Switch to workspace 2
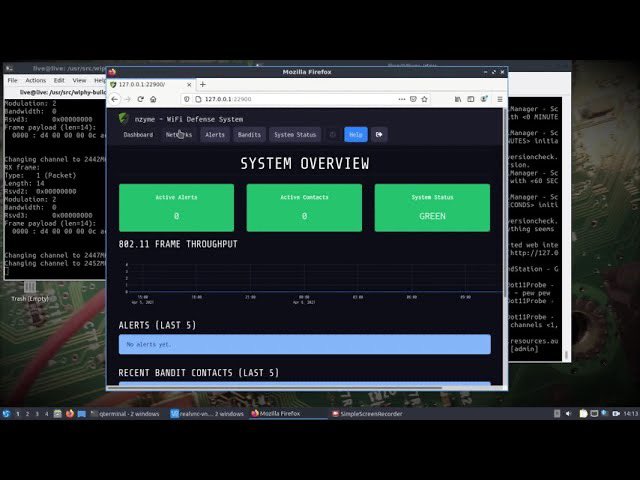This screenshot has height=480, width=640. (27, 413)
